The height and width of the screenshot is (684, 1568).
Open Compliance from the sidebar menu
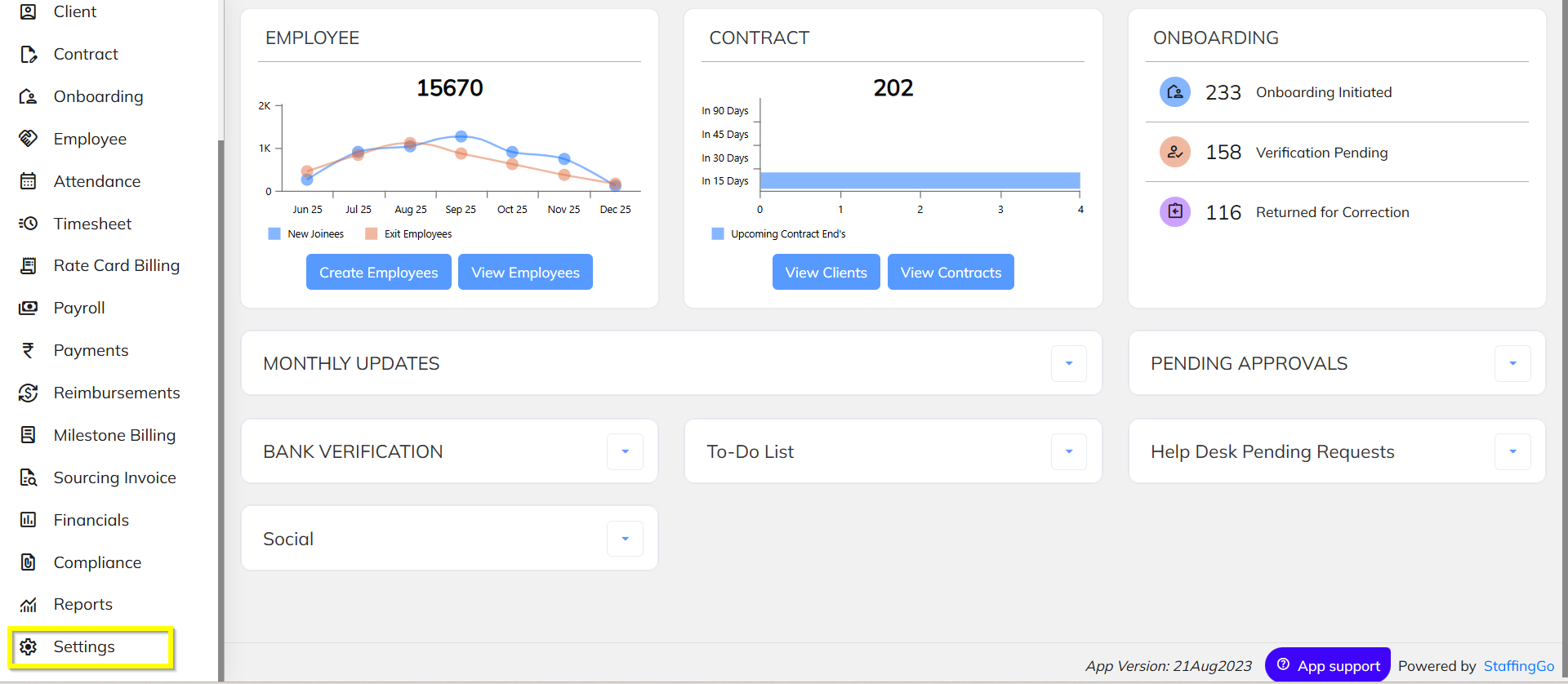coord(97,562)
